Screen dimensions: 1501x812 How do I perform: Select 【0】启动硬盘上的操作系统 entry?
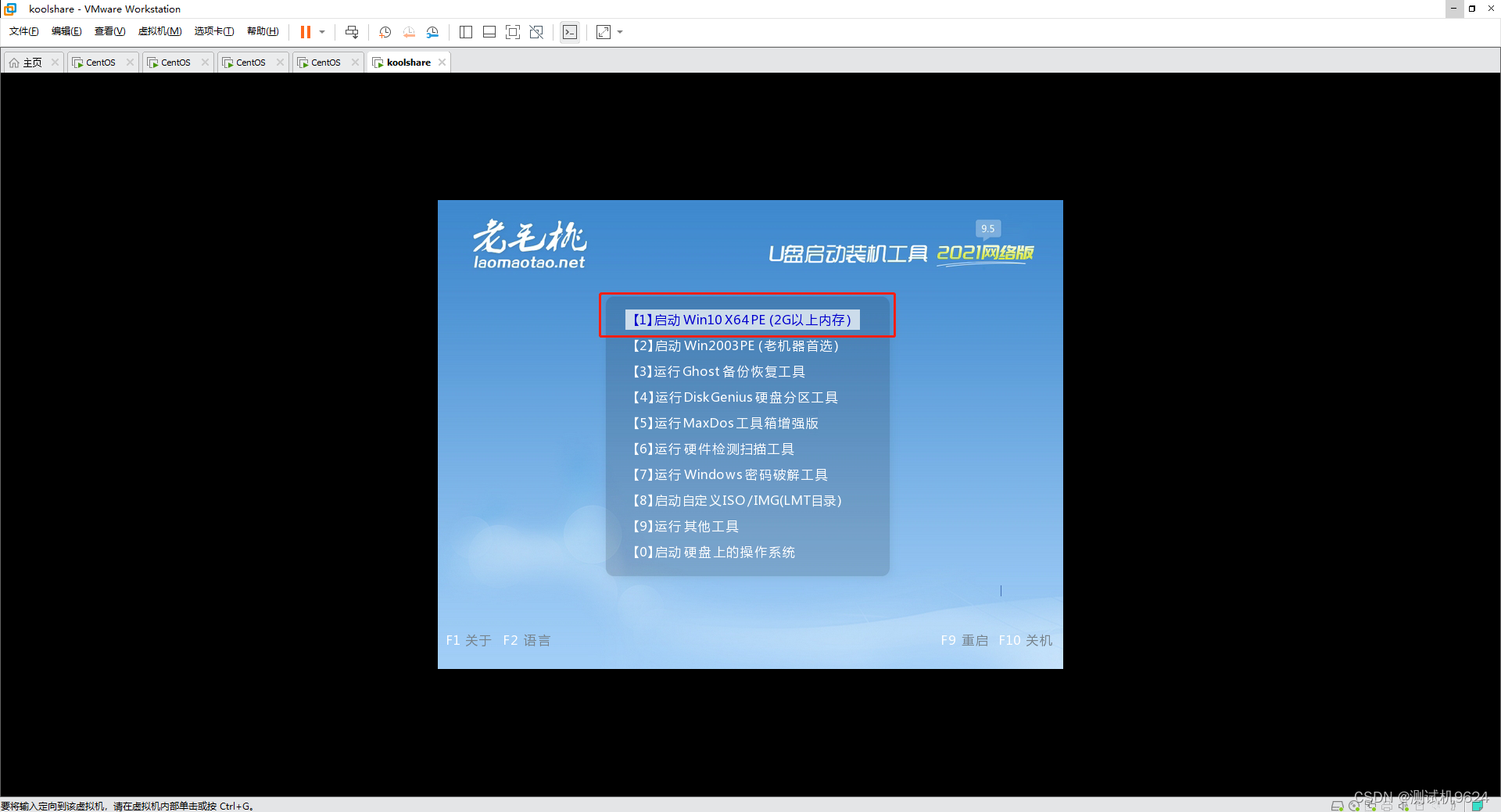714,552
